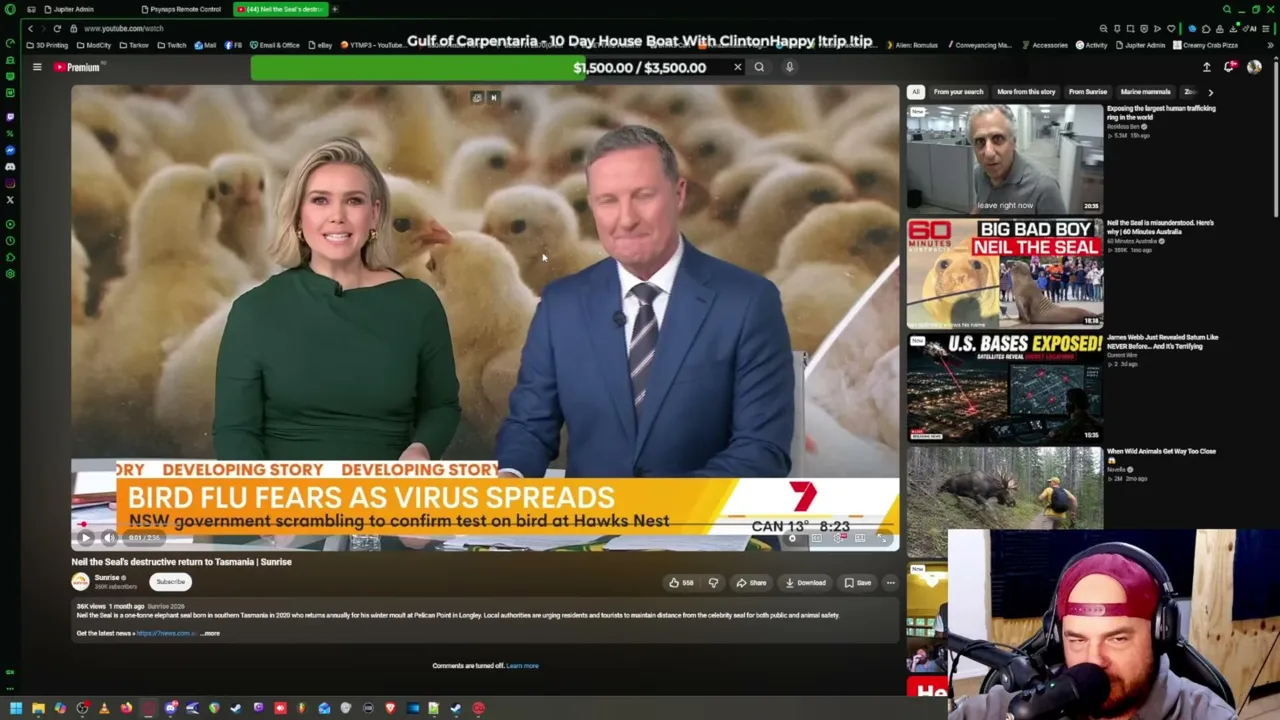
Task: Open a new browser tab with plus
Action: [335, 9]
